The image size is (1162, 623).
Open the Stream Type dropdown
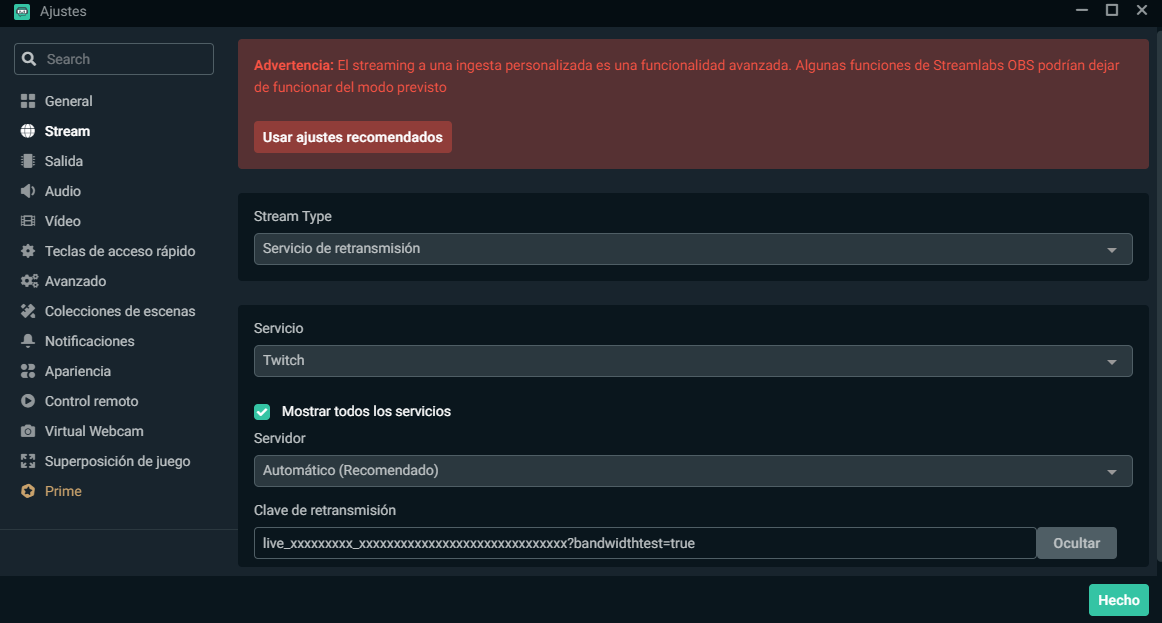pyautogui.click(x=693, y=248)
